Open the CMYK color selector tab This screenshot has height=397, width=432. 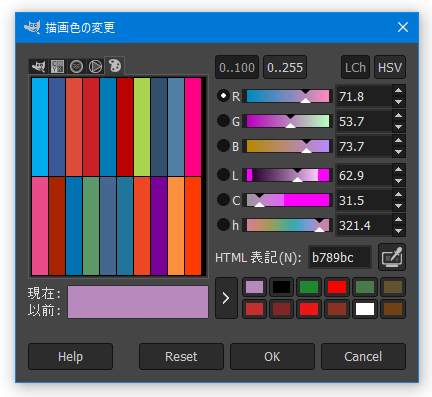point(57,66)
